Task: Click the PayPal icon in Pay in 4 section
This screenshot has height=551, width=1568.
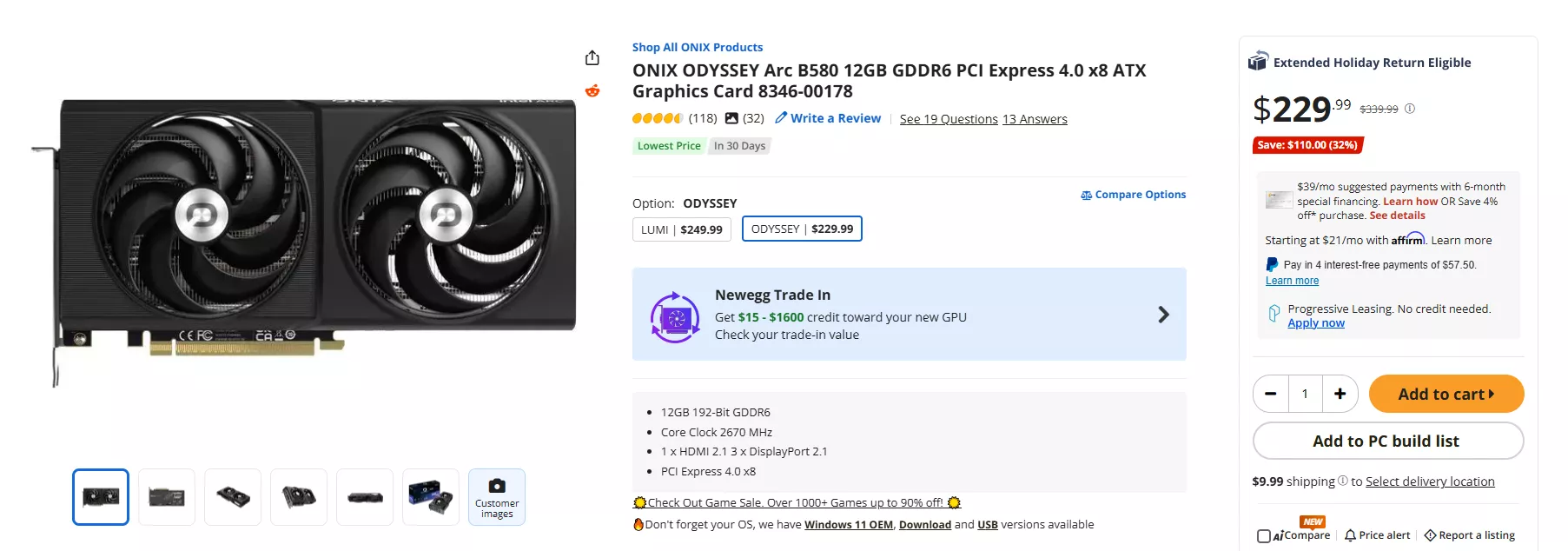Action: [1270, 264]
